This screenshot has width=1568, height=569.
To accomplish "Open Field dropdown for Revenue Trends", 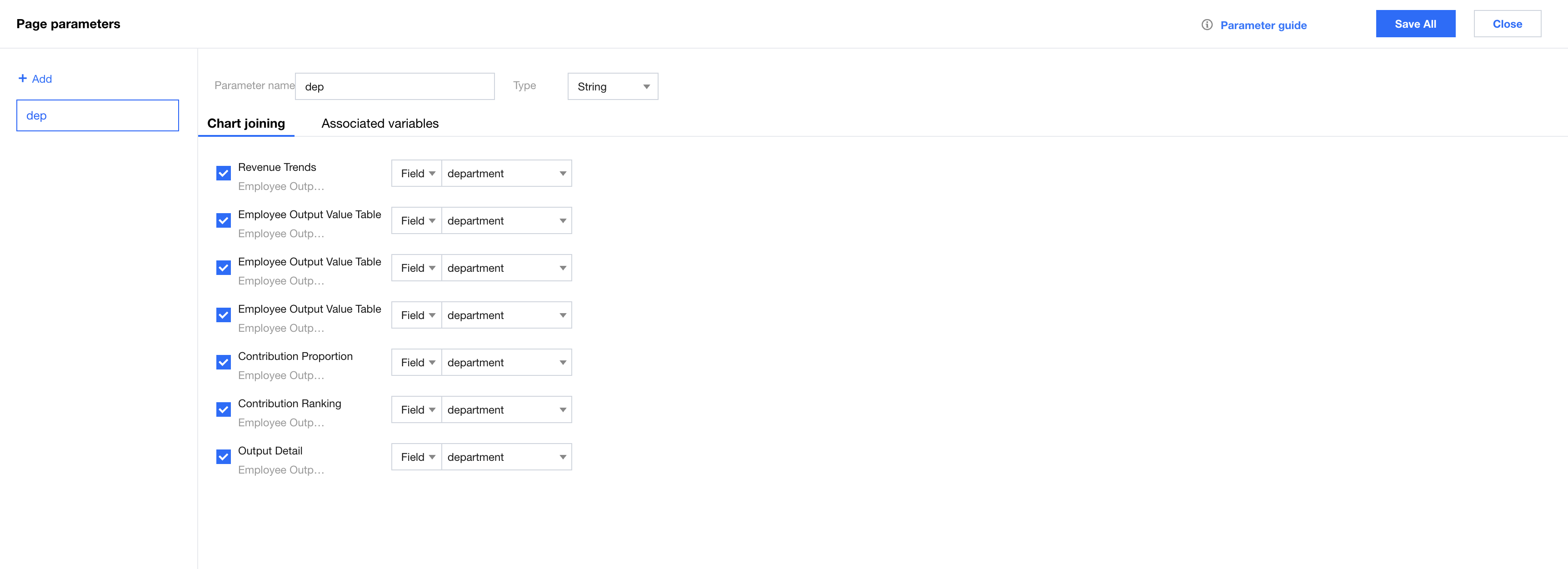I will (417, 174).
